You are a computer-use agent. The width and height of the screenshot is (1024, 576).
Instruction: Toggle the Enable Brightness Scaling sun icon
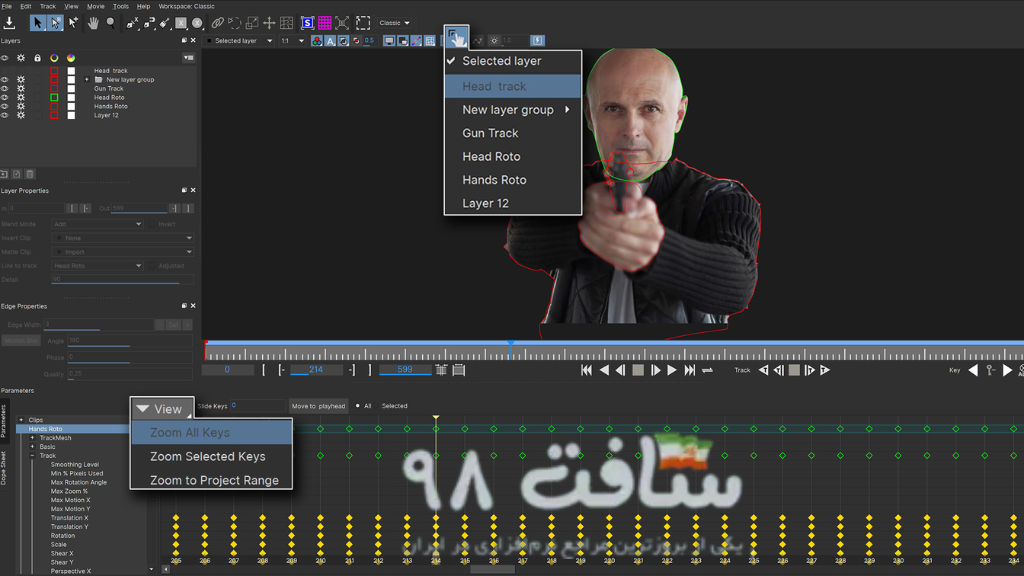pos(494,40)
